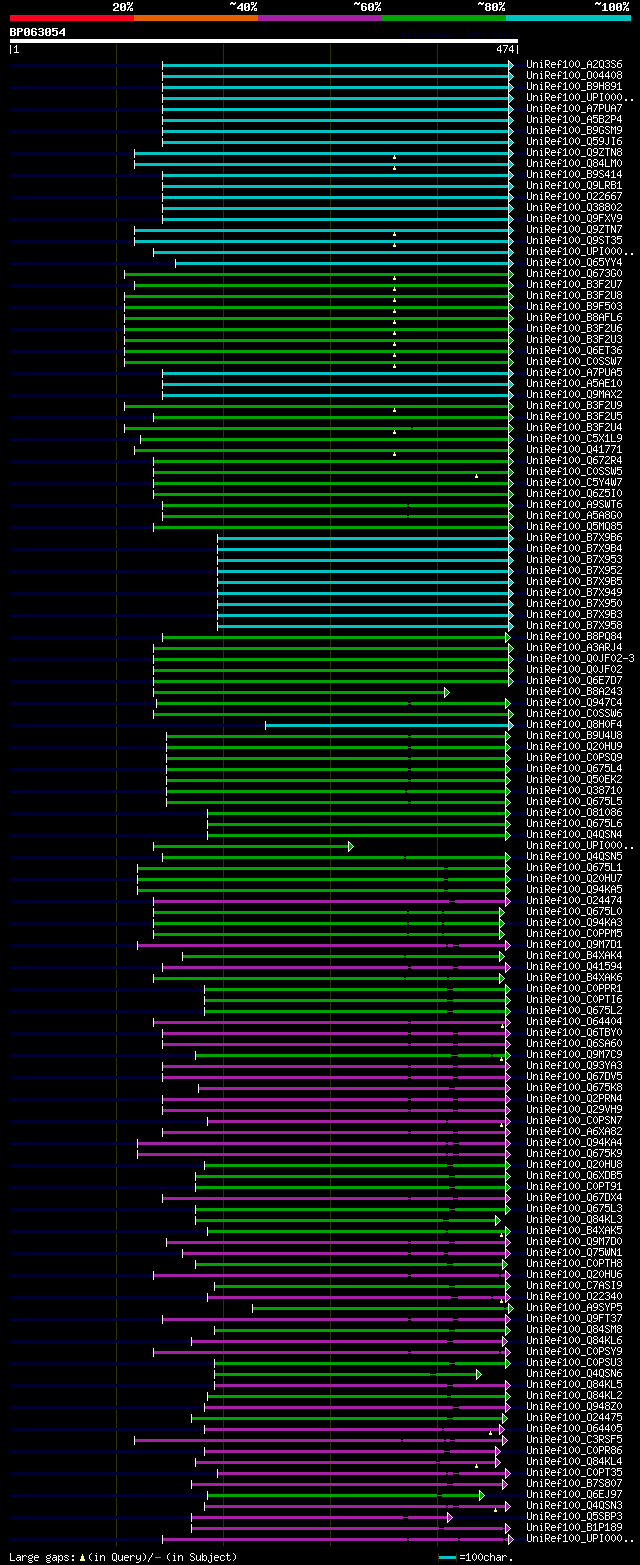Select the UniRef100_Q65YY4 label
Image resolution: width=640 pixels, height=1565 pixels.
click(x=576, y=262)
